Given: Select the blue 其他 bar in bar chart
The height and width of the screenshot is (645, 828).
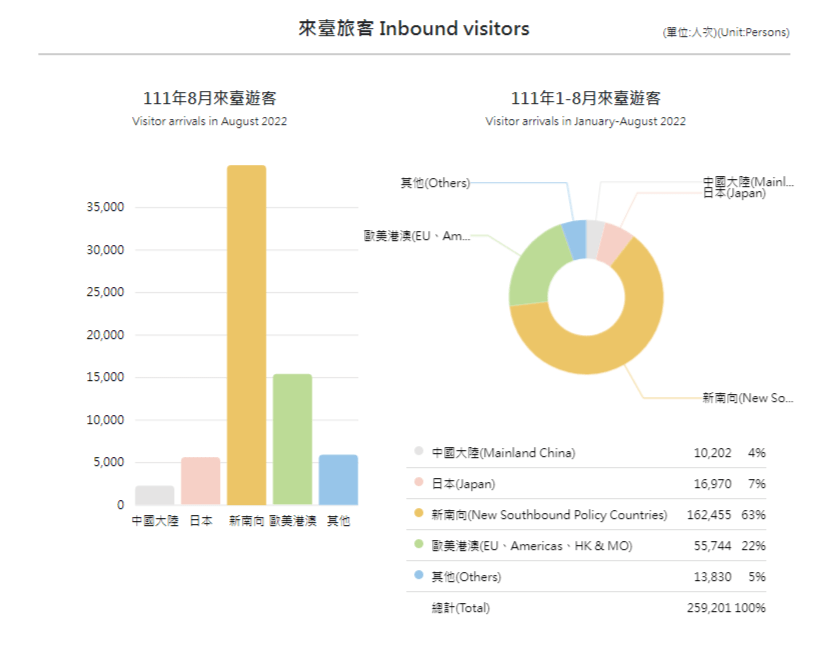Looking at the screenshot, I should pos(338,480).
